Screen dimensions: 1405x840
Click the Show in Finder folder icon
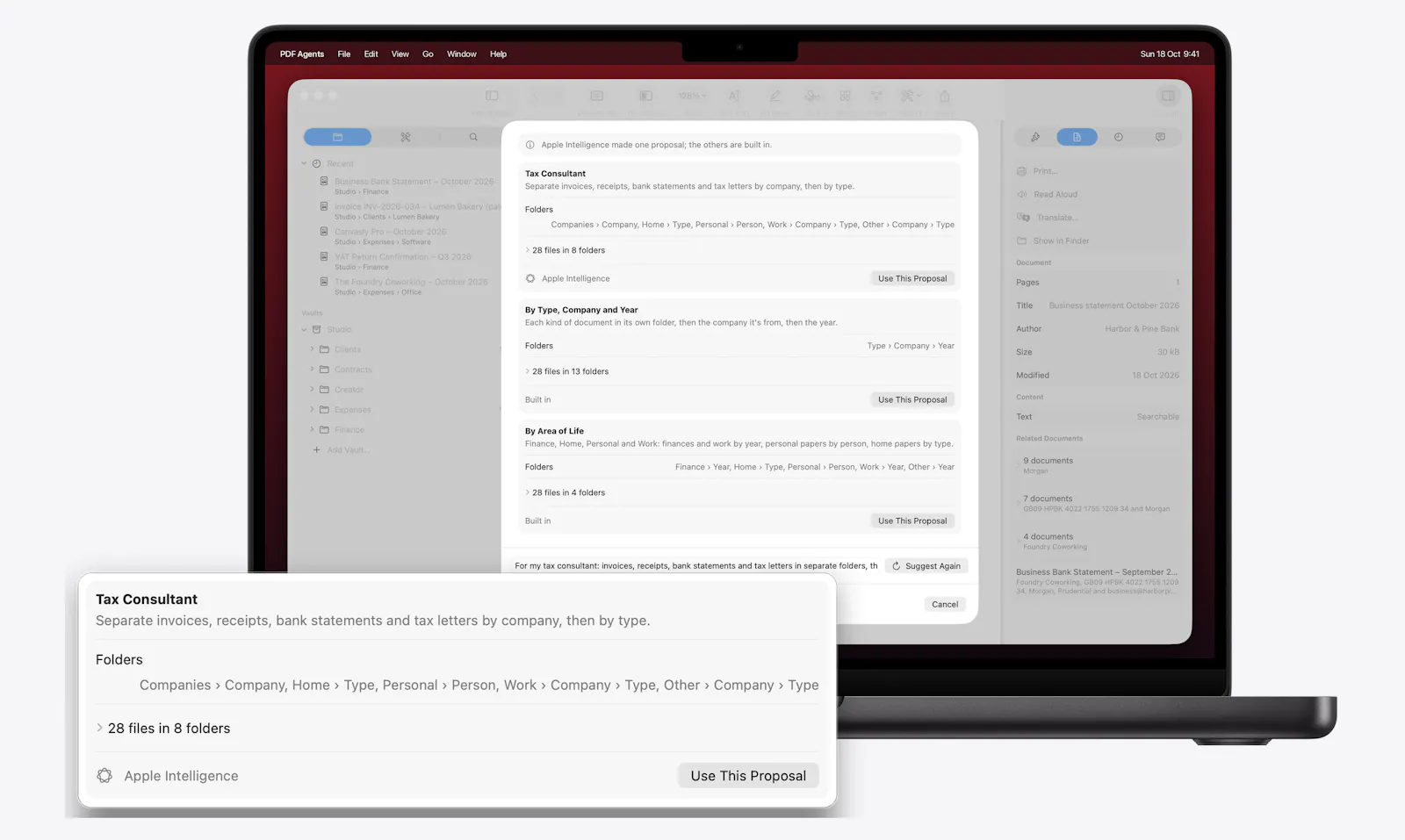point(1021,241)
